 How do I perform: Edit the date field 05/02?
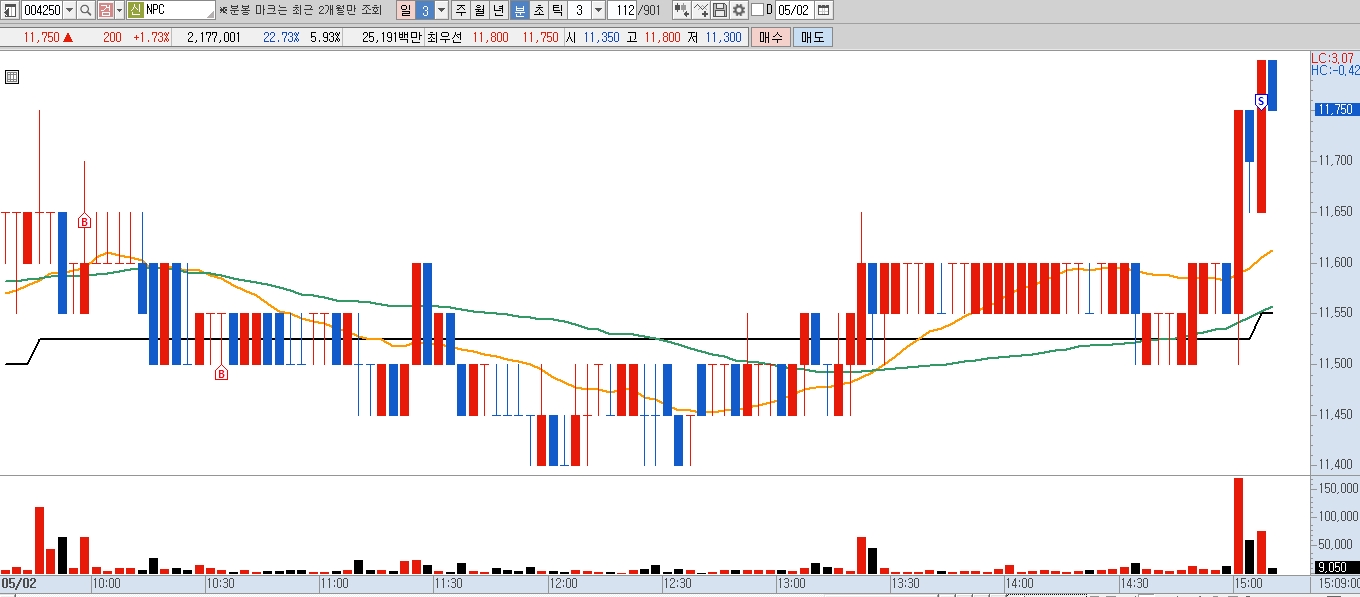tap(794, 10)
